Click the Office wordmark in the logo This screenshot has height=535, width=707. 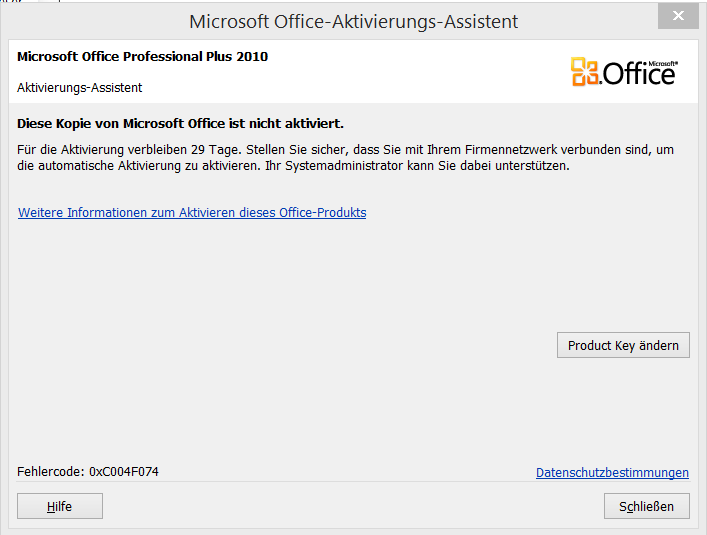[639, 73]
